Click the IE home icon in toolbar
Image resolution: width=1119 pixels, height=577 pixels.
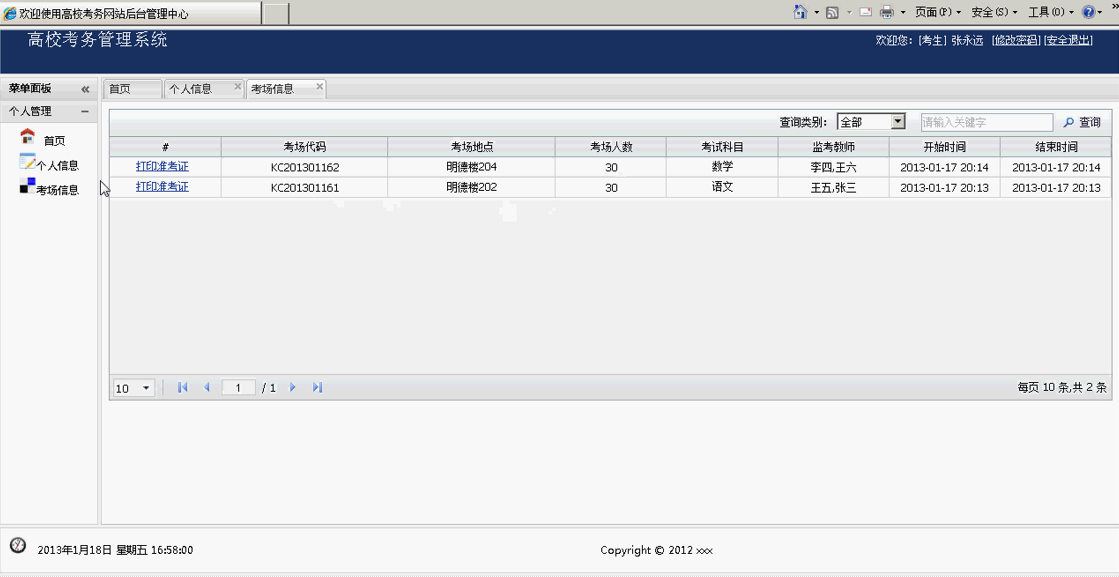pos(801,12)
